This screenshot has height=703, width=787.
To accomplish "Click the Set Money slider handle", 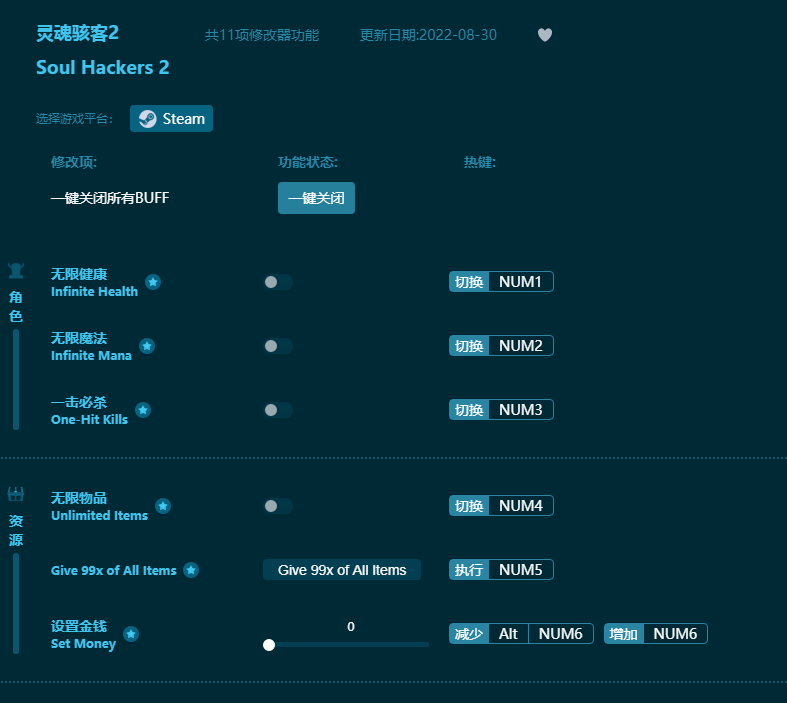I will pos(269,645).
